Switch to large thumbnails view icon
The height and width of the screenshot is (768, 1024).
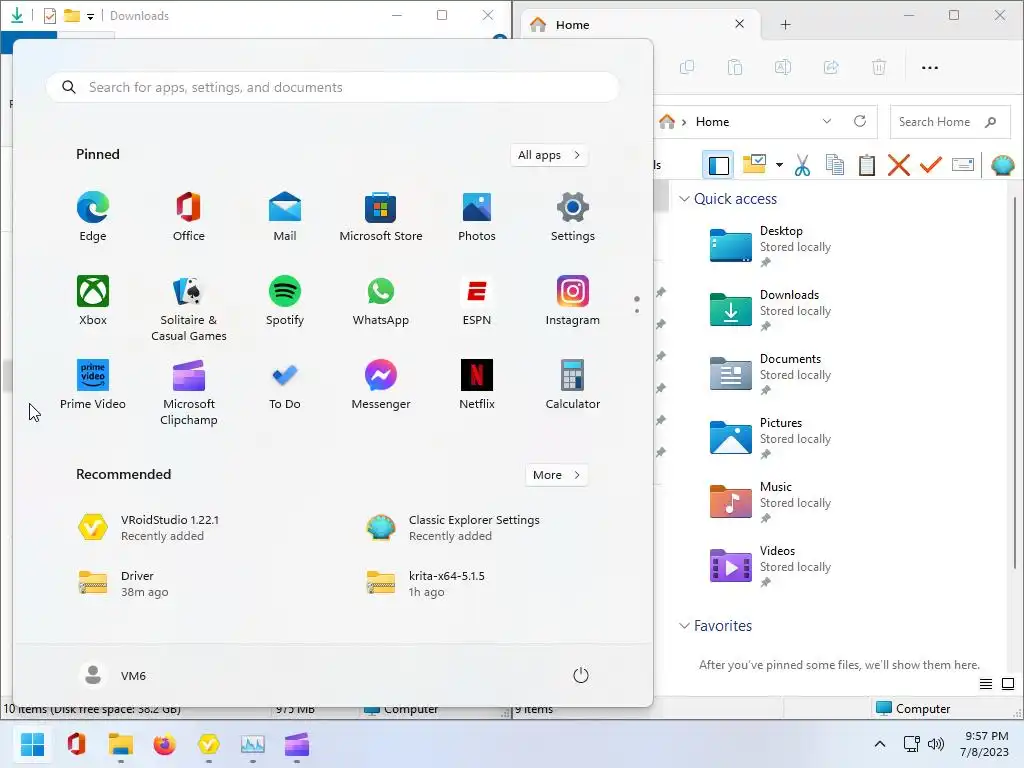[1008, 684]
